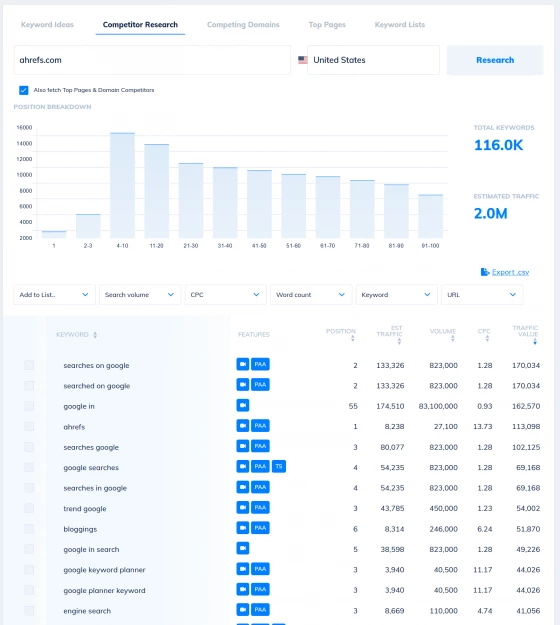Image resolution: width=560 pixels, height=625 pixels.
Task: Expand the CPC filter dropdown
Action: 225,295
